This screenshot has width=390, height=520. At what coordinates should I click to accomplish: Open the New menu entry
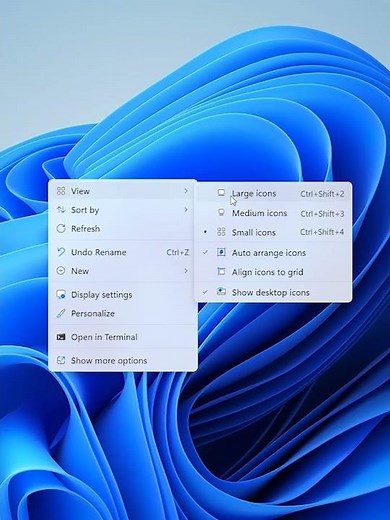[123, 271]
